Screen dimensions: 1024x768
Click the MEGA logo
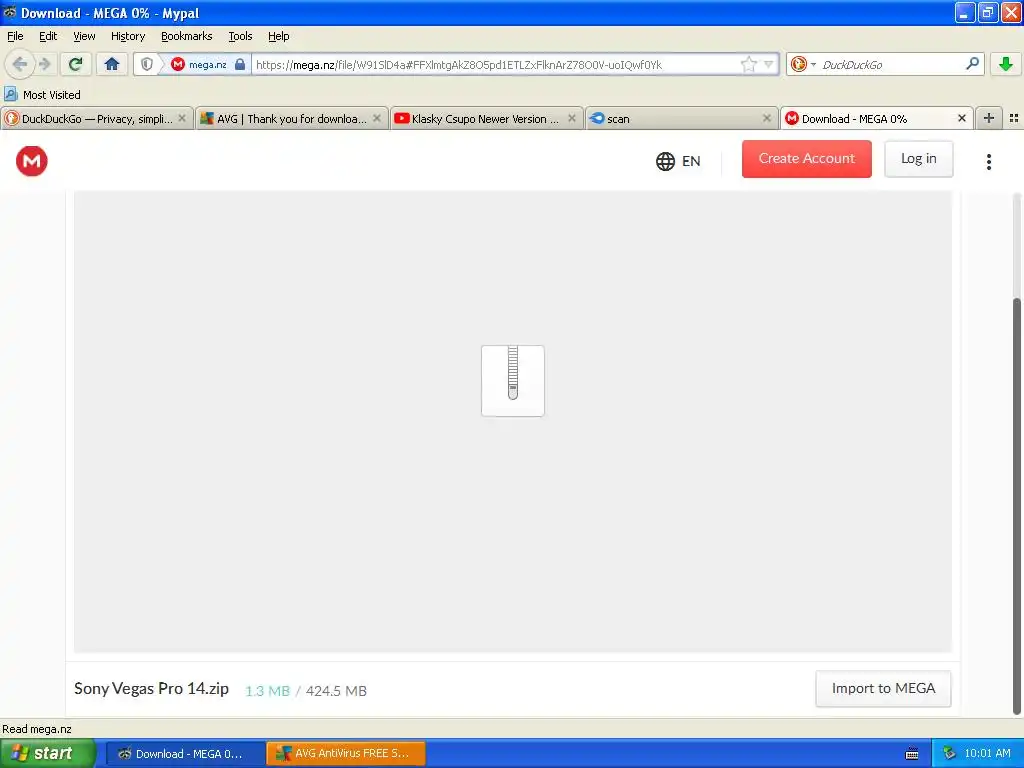31,161
